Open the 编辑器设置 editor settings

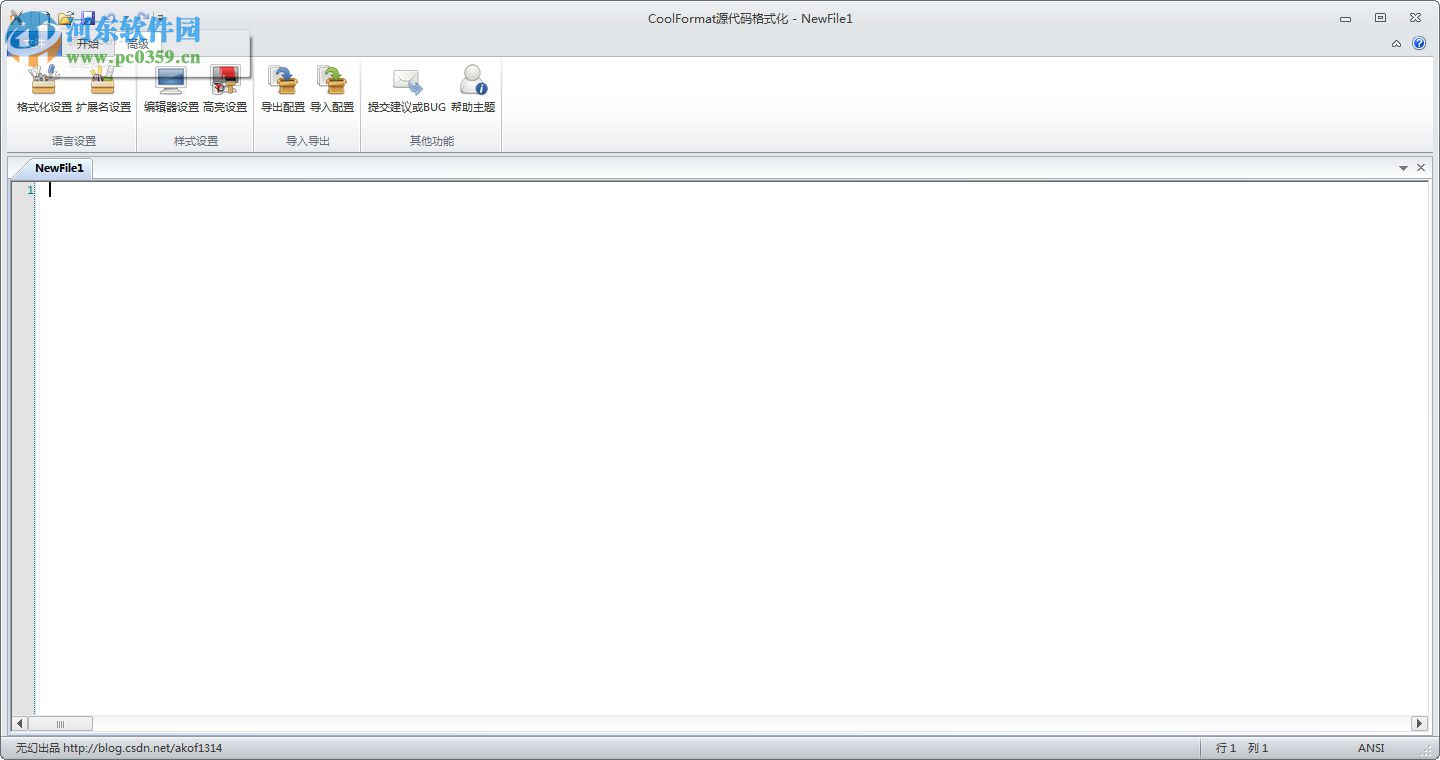point(171,88)
